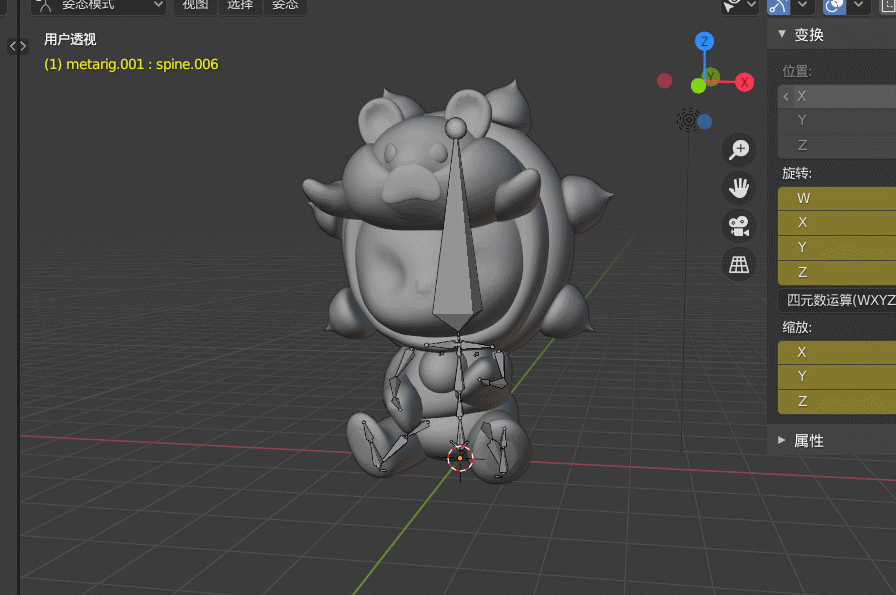Click the light object concentric circles icon
Image resolution: width=896 pixels, height=595 pixels.
(x=688, y=120)
